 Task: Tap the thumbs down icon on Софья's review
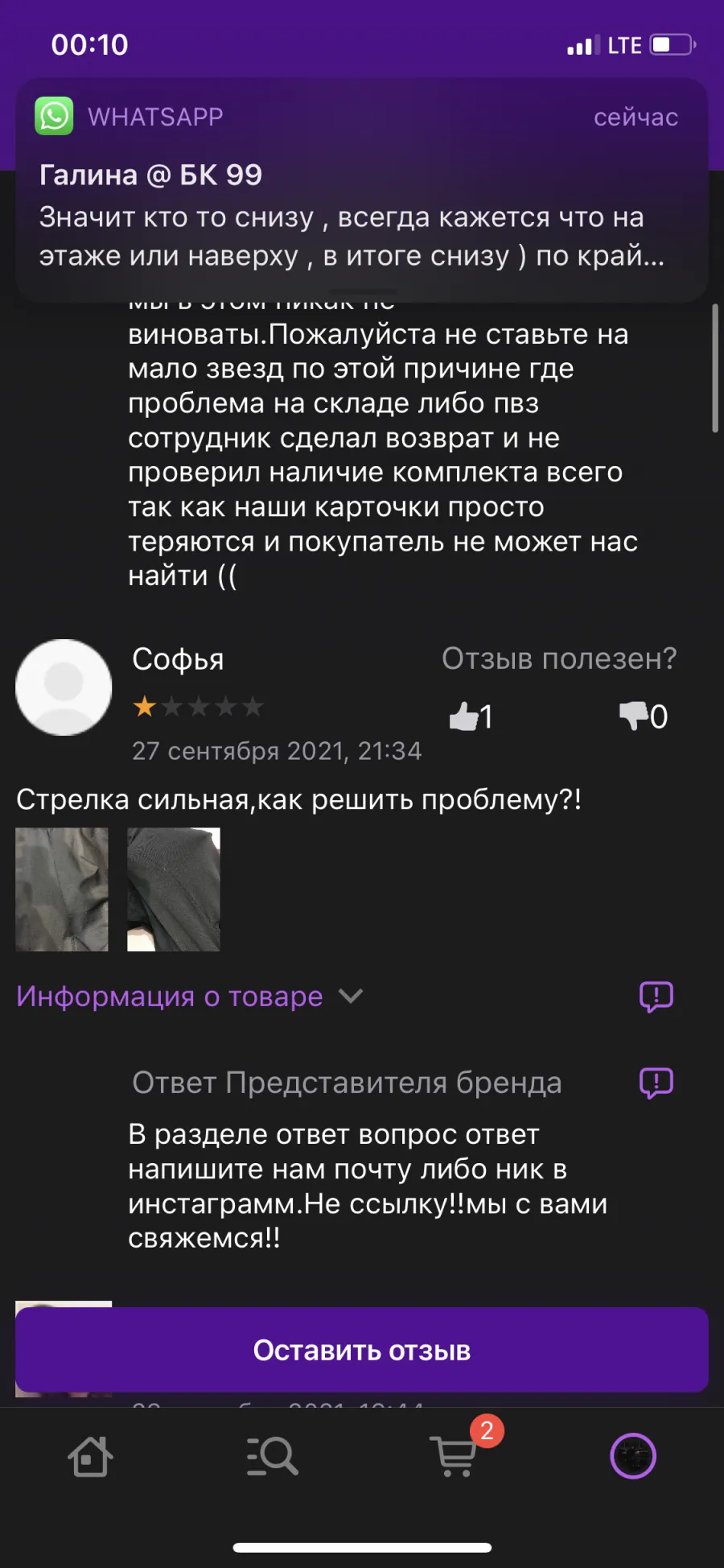pos(633,715)
